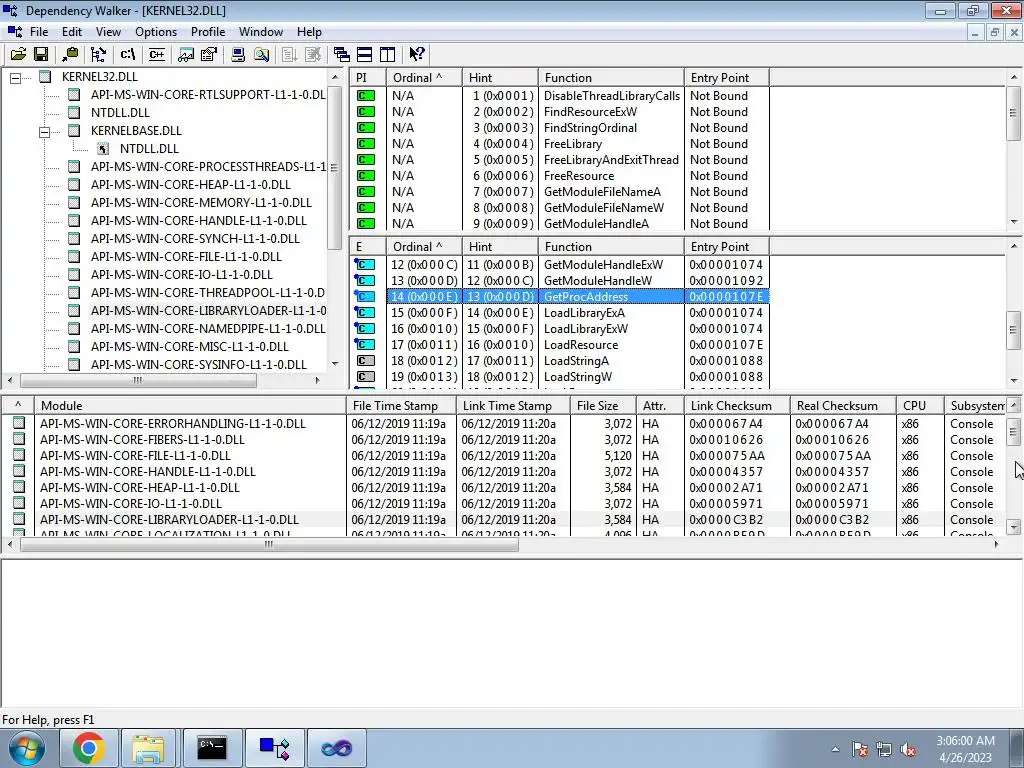Screen dimensions: 1024x768
Task: Click imports list scroll-down arrow
Action: pyautogui.click(x=1014, y=222)
